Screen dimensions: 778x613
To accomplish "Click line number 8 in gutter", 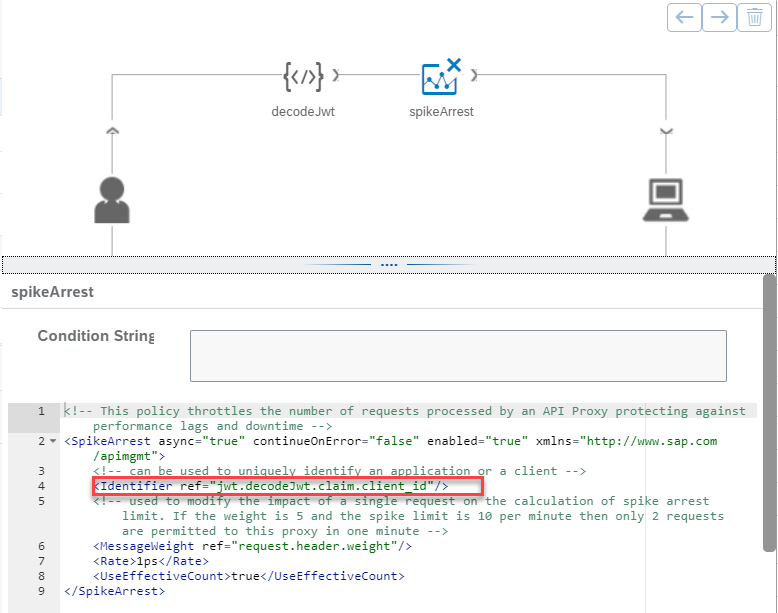I will [41, 576].
